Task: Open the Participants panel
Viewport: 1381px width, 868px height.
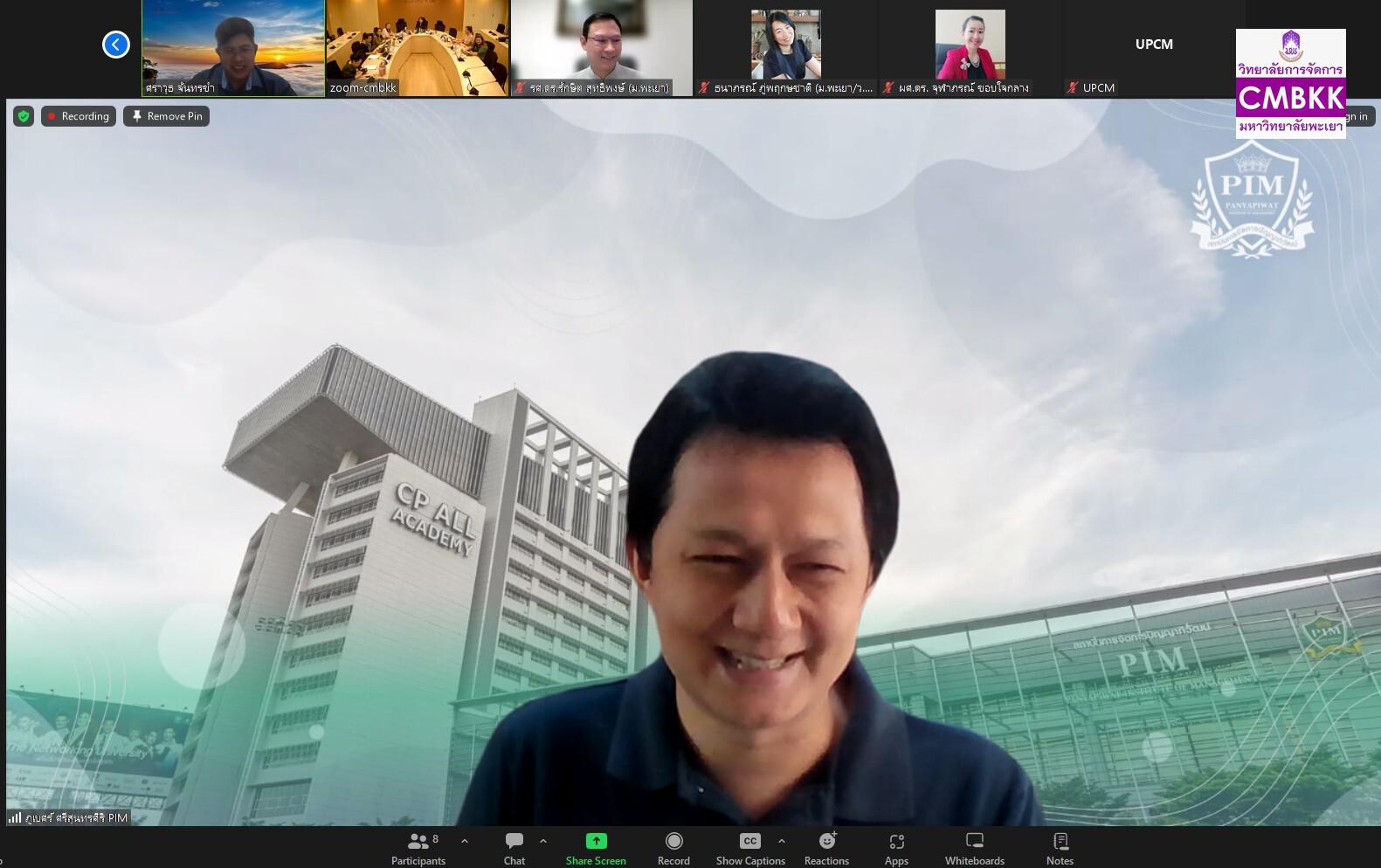Action: tap(418, 848)
